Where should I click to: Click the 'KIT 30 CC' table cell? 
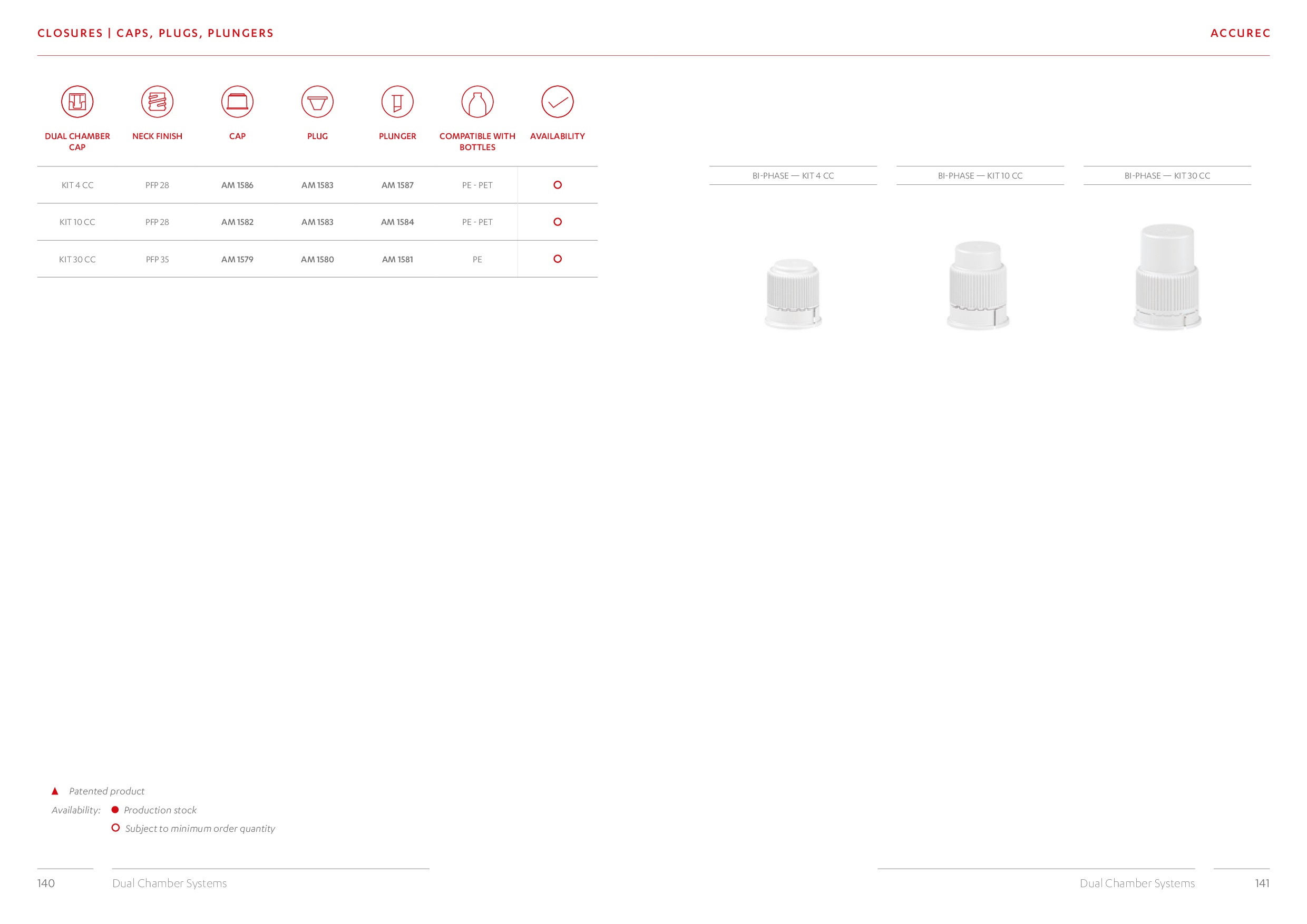[77, 260]
